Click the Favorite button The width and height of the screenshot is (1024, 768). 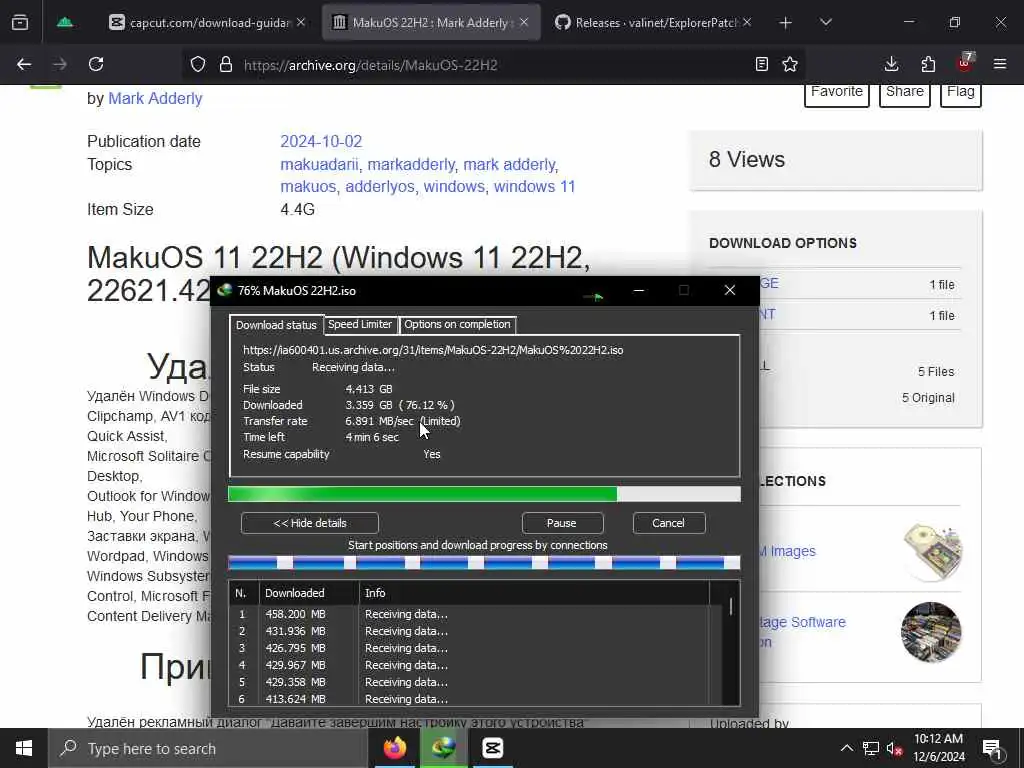pyautogui.click(x=837, y=93)
